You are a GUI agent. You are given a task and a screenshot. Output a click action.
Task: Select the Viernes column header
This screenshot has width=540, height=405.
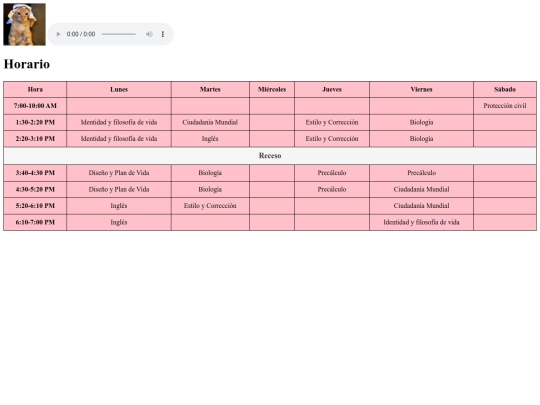[422, 90]
